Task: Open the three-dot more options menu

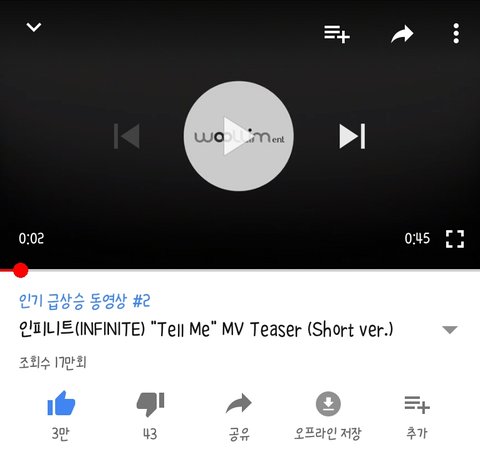Action: [456, 33]
